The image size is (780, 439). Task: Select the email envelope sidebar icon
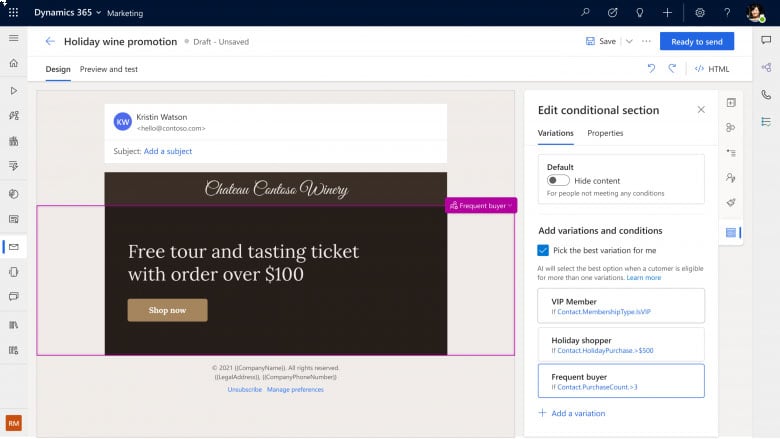pyautogui.click(x=13, y=247)
